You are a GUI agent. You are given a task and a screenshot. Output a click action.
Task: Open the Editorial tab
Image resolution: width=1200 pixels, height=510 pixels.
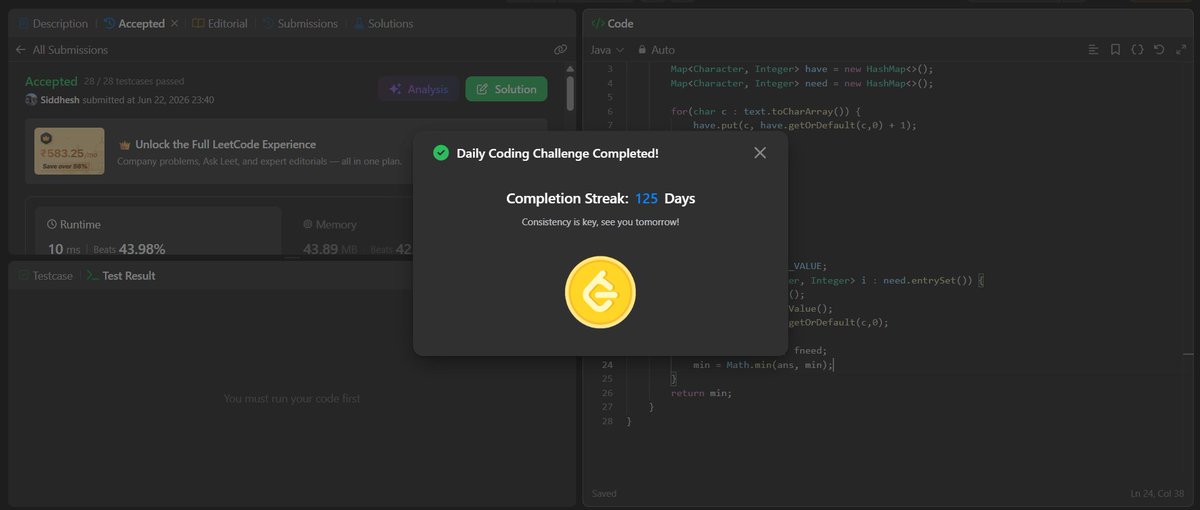[x=219, y=23]
